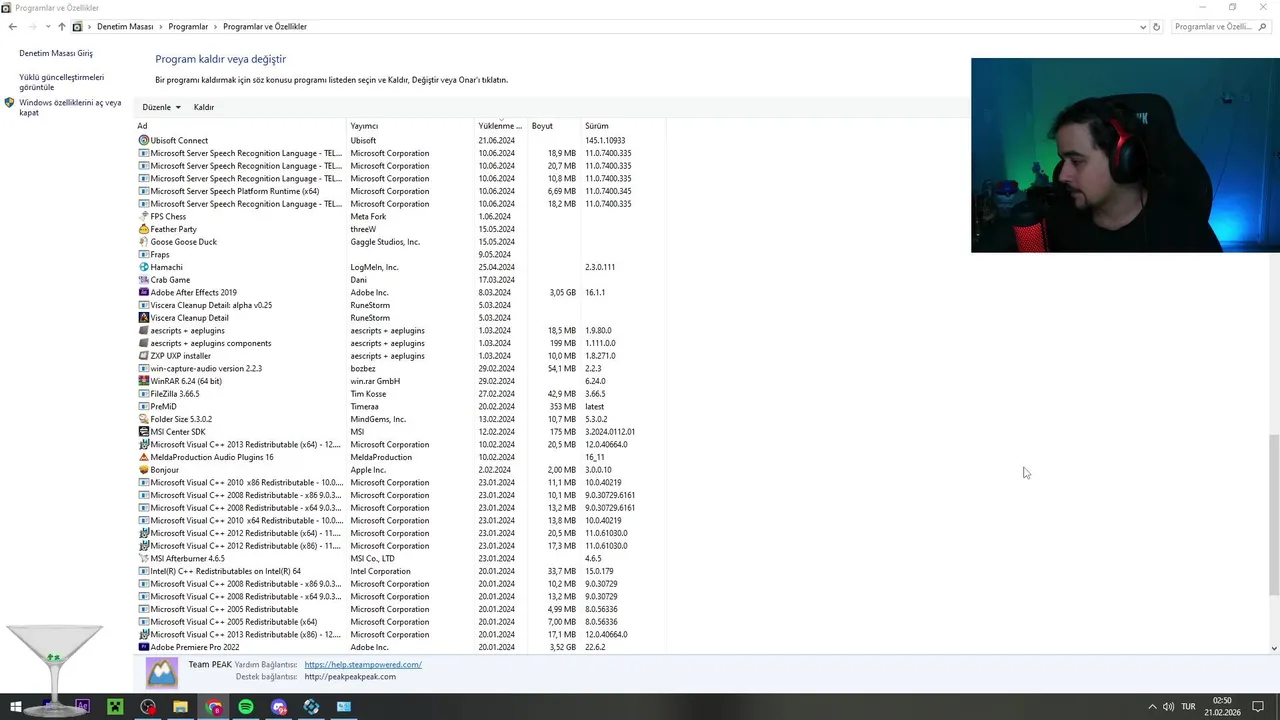Click the Hamachi program icon
Image resolution: width=1280 pixels, height=720 pixels.
click(x=143, y=267)
